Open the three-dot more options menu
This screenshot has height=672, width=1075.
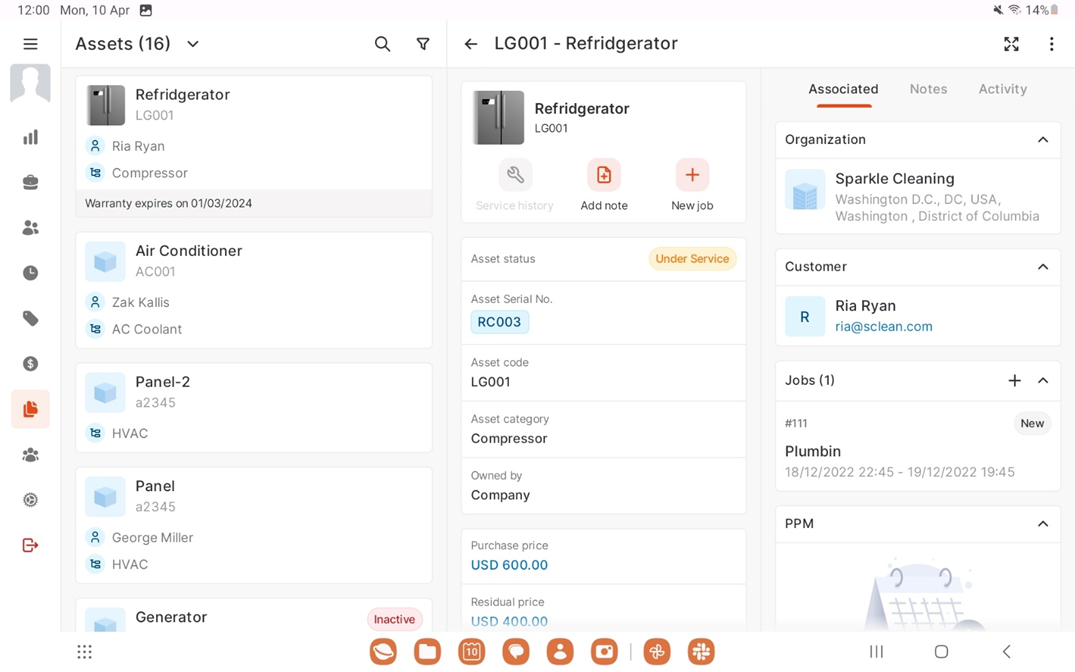(x=1051, y=44)
